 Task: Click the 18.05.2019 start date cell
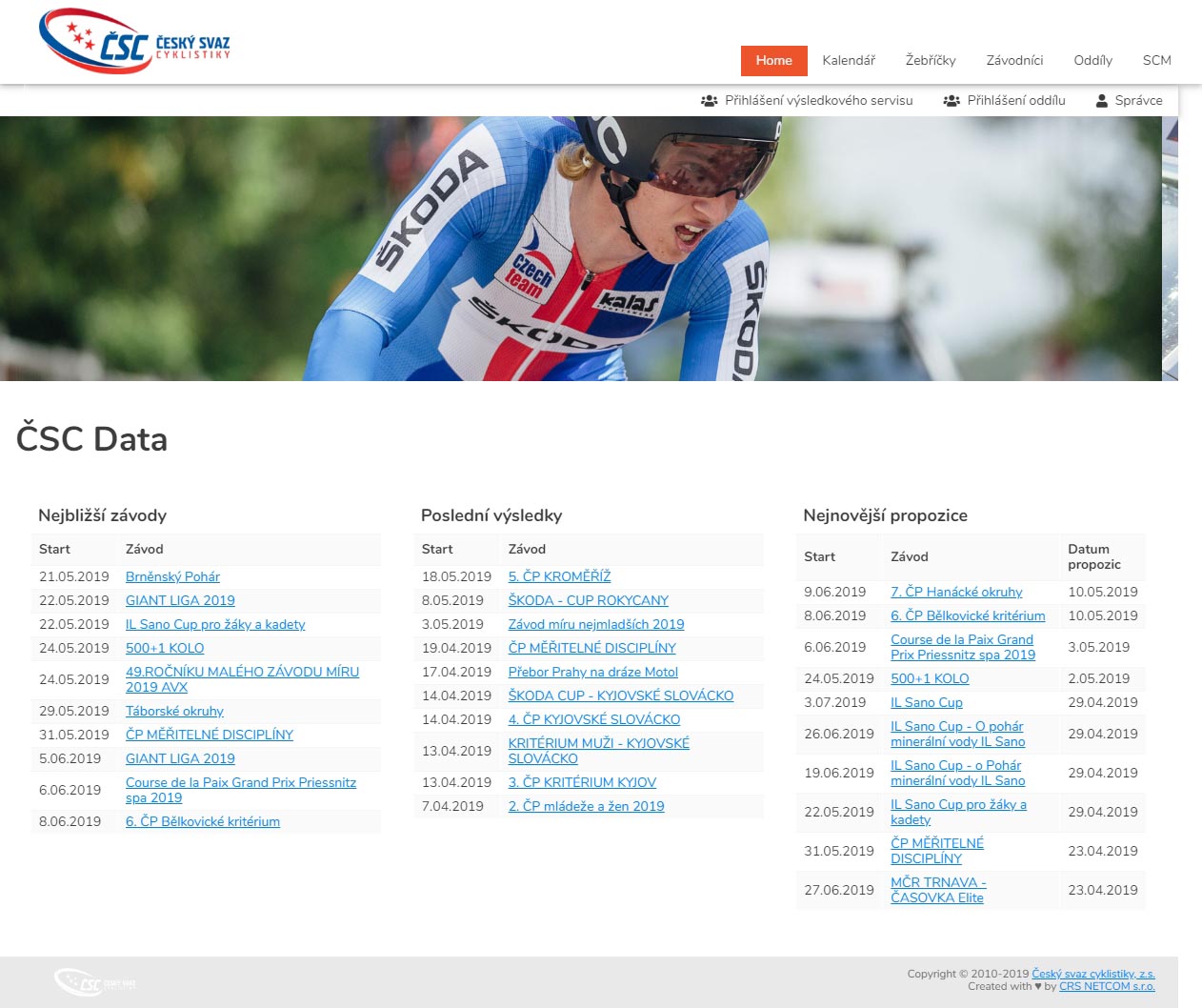point(457,576)
